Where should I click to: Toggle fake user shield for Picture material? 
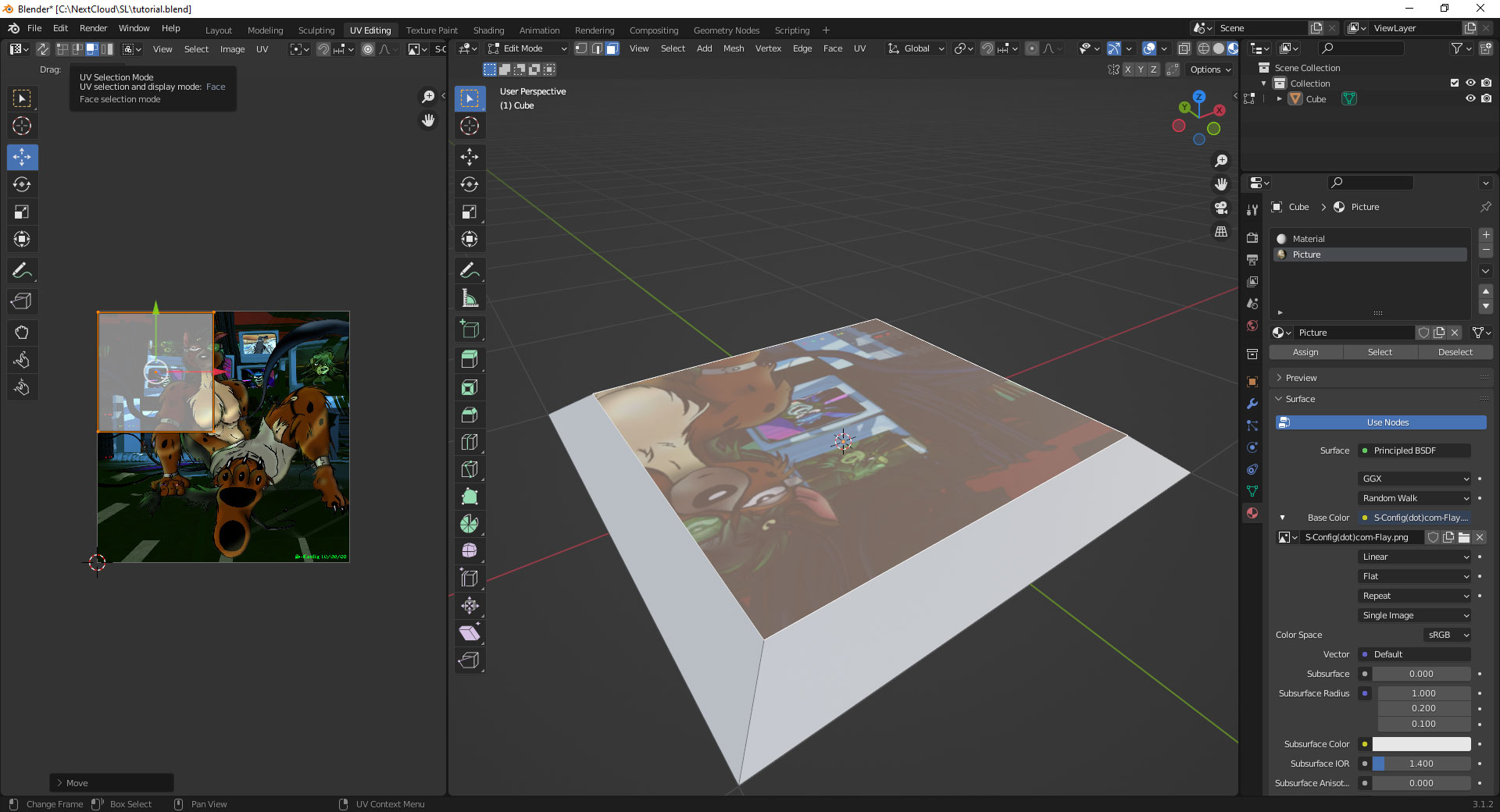click(1423, 333)
